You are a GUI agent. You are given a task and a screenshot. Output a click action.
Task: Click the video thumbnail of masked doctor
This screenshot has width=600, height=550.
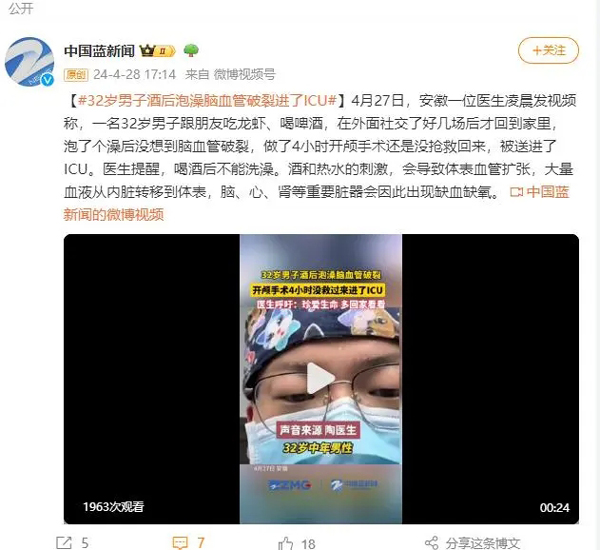point(321,379)
